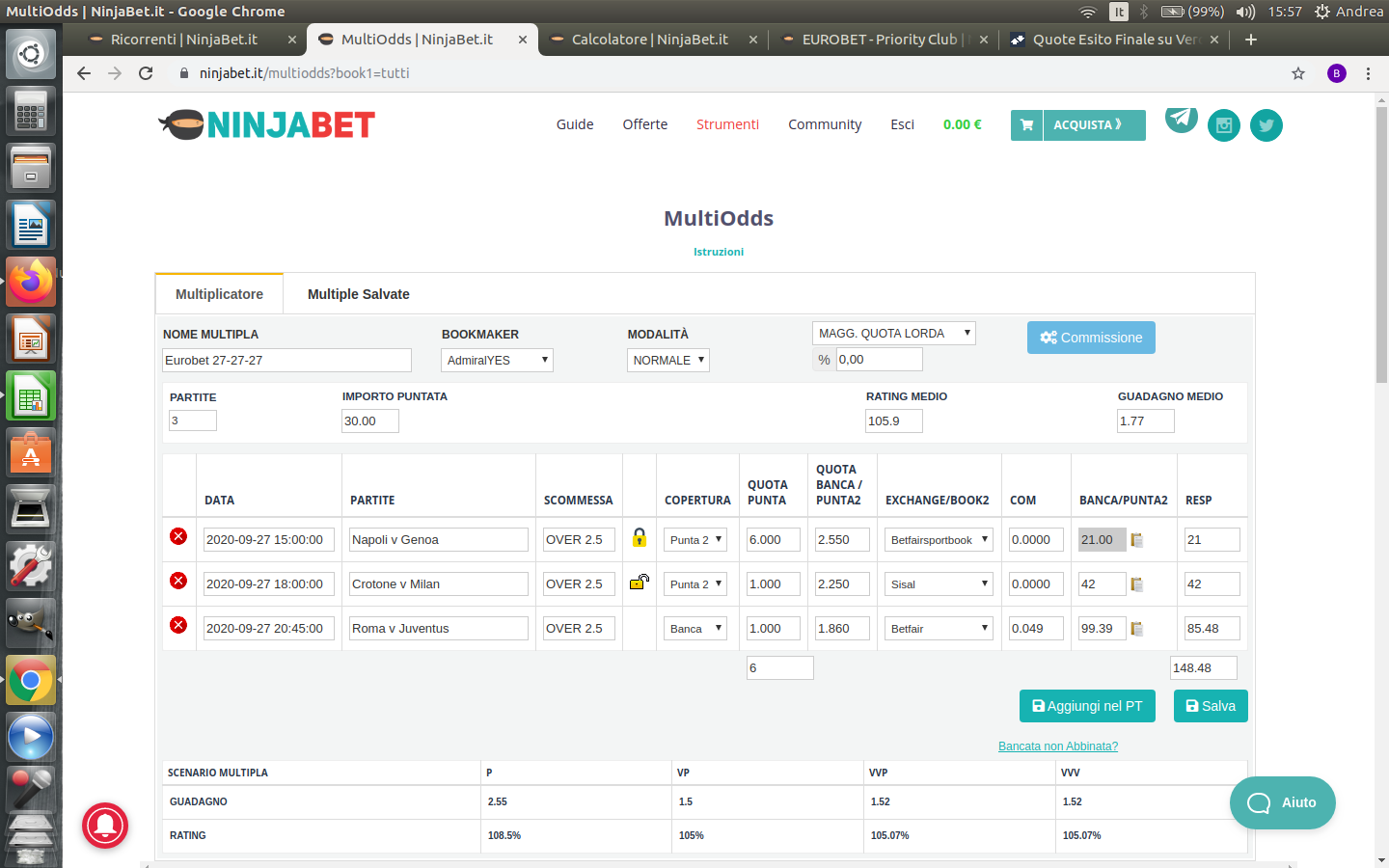
Task: Remove the Crotone v Milan row
Action: [x=178, y=581]
